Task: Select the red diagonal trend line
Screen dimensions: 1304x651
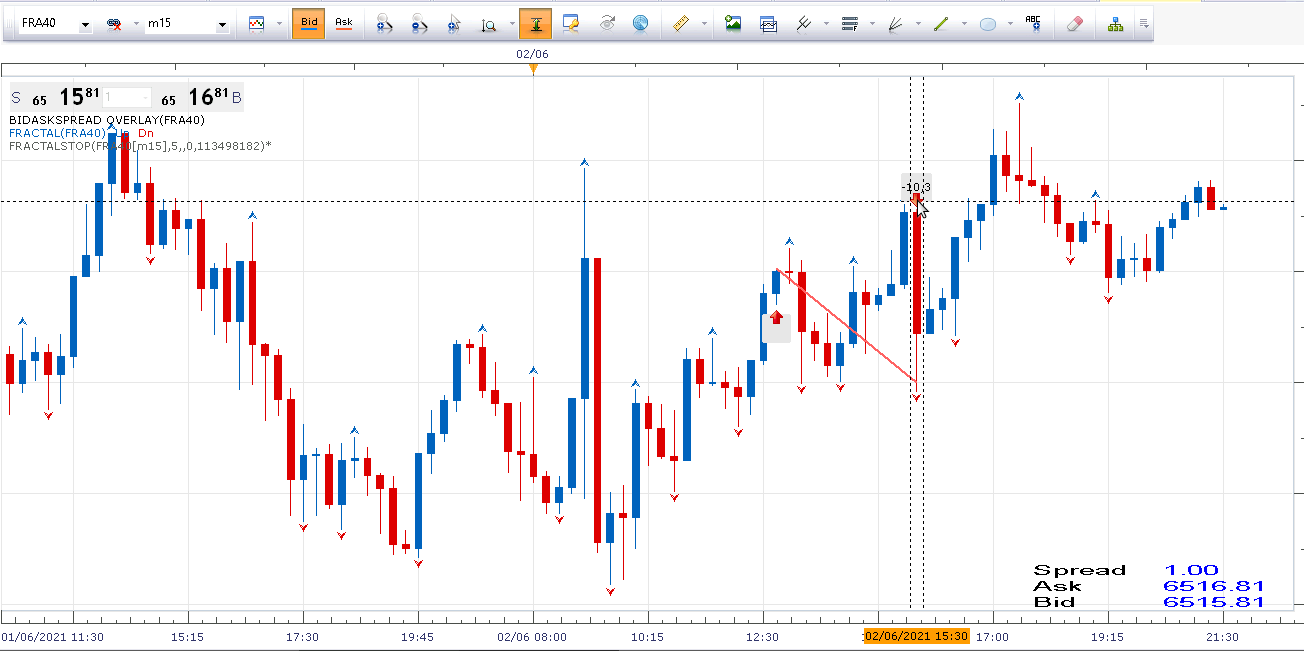Action: pyautogui.click(x=846, y=325)
